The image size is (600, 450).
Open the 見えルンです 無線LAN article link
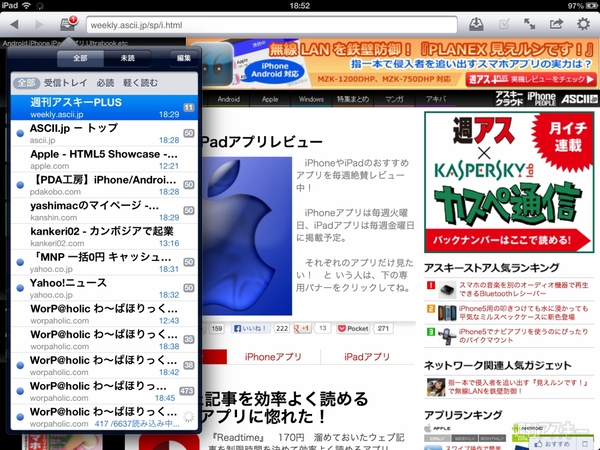coord(518,386)
